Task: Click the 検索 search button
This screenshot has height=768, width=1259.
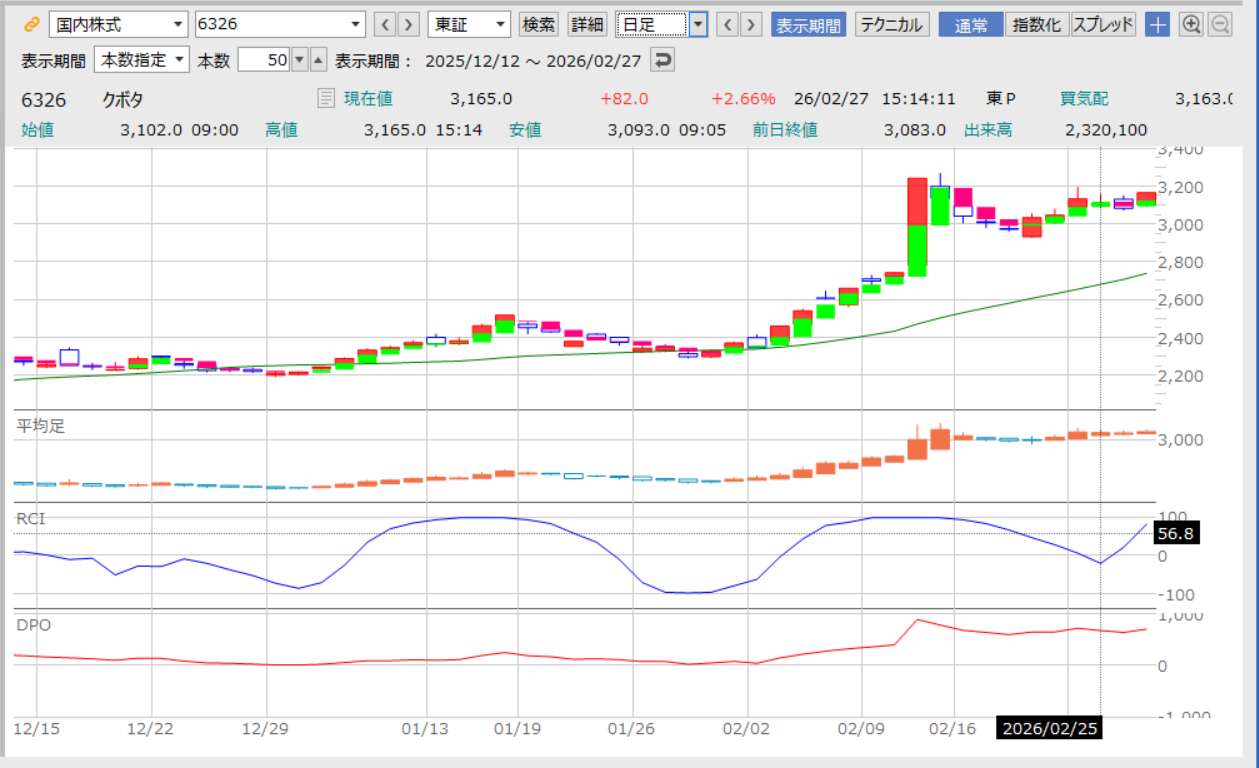Action: coord(539,25)
